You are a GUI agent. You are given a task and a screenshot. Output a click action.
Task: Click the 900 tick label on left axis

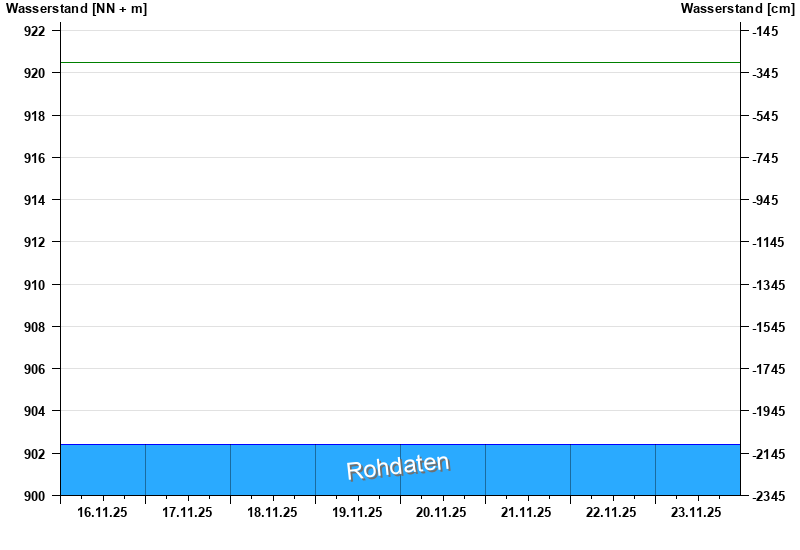(x=34, y=496)
